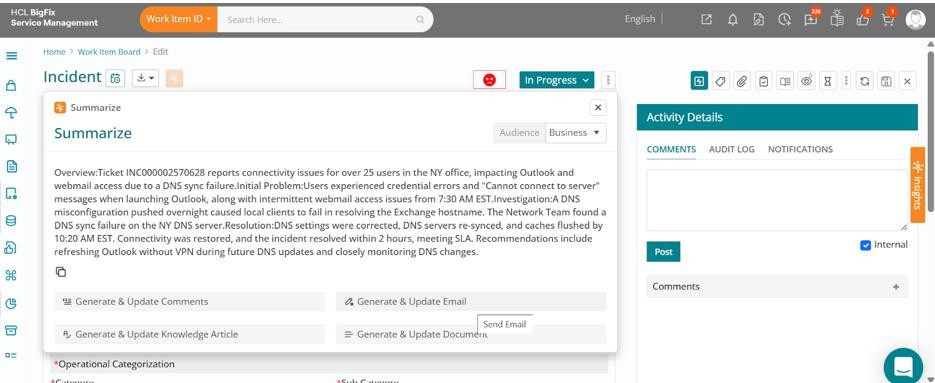Open the hamburger menu in the left sidebar
The height and width of the screenshot is (383, 935).
click(x=11, y=56)
